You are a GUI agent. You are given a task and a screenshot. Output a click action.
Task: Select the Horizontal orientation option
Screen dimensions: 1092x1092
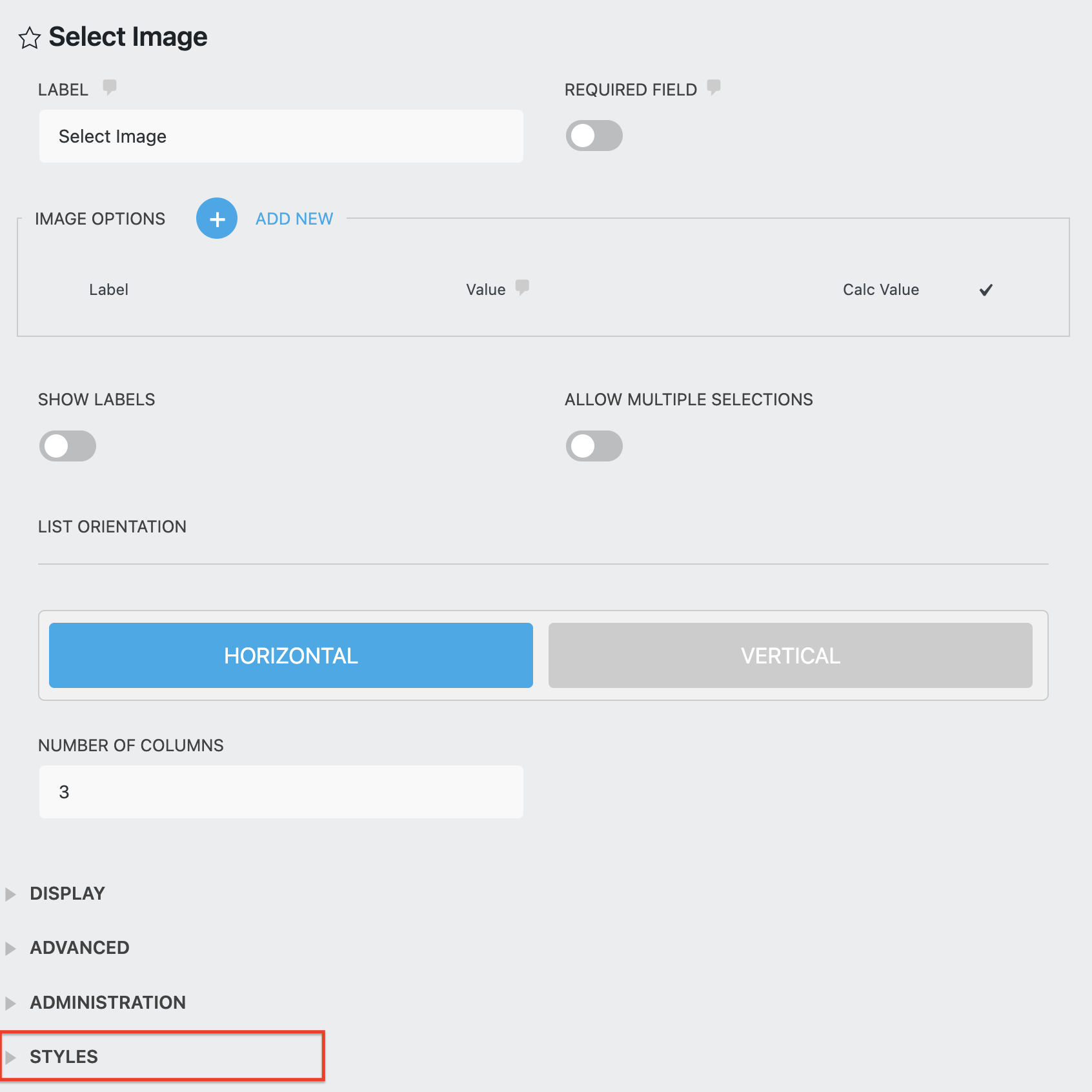290,655
